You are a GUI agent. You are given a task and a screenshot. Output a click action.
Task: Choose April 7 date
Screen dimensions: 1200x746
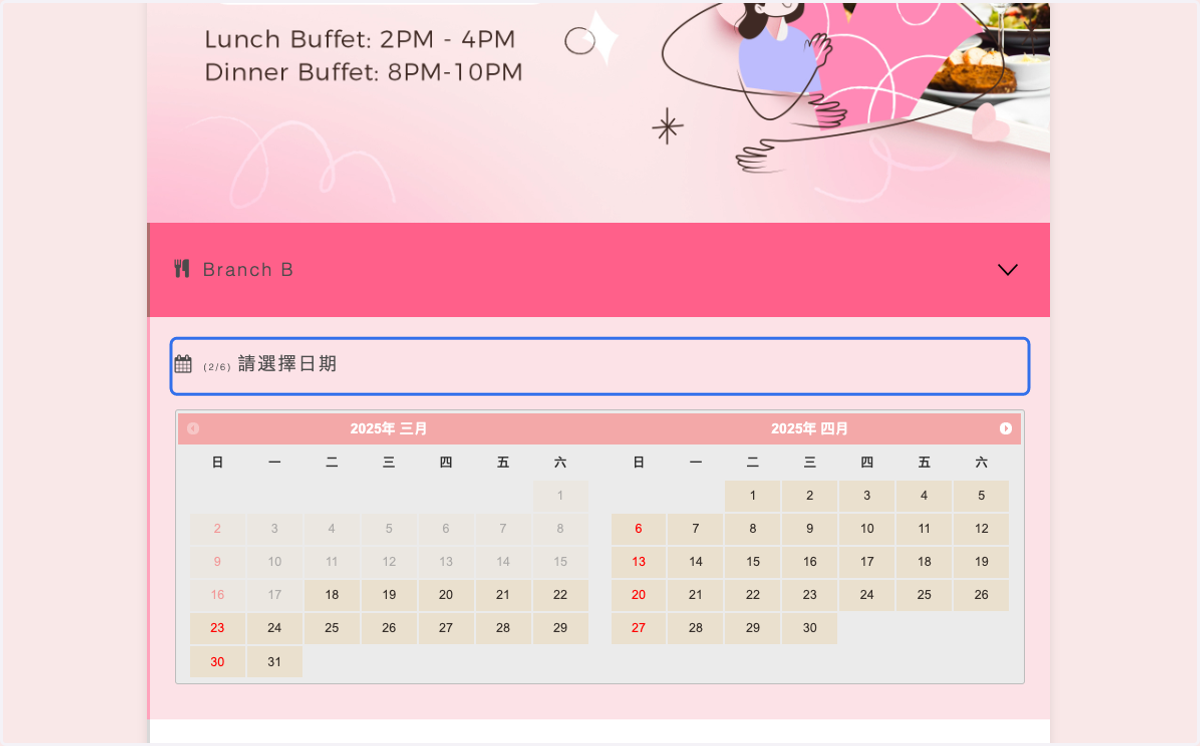(x=696, y=529)
